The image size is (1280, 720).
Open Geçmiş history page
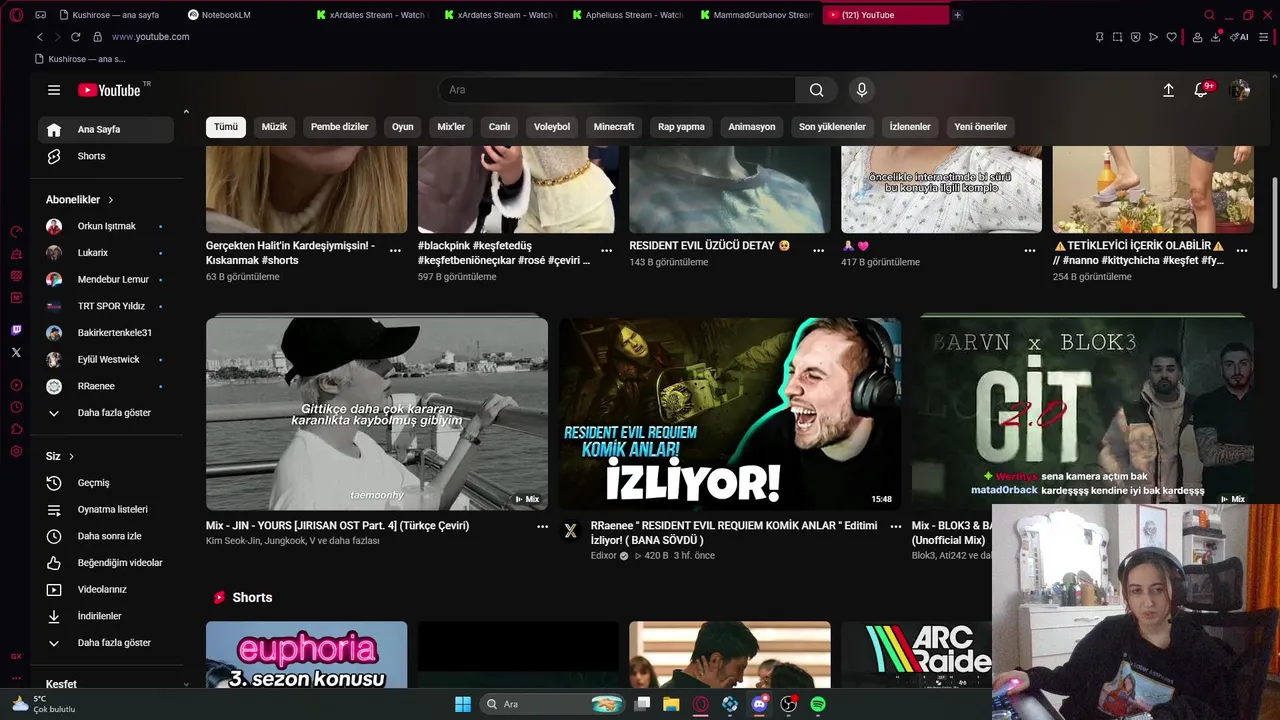point(106,483)
